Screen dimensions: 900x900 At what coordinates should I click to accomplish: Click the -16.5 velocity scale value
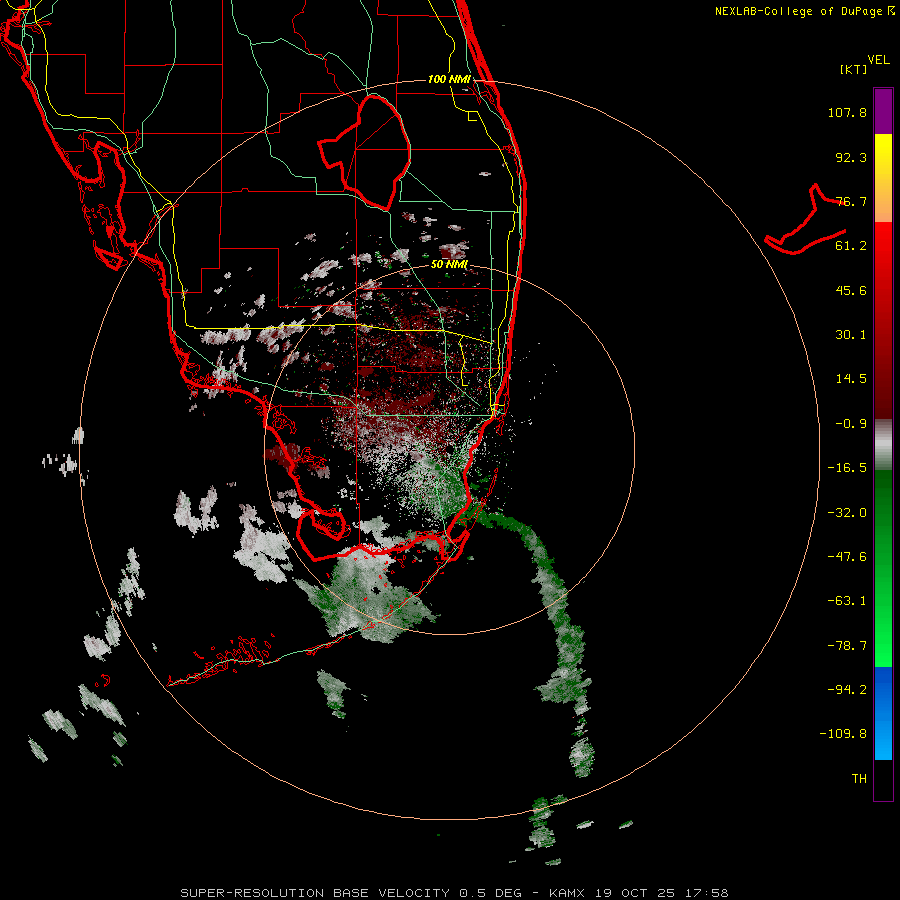847,468
